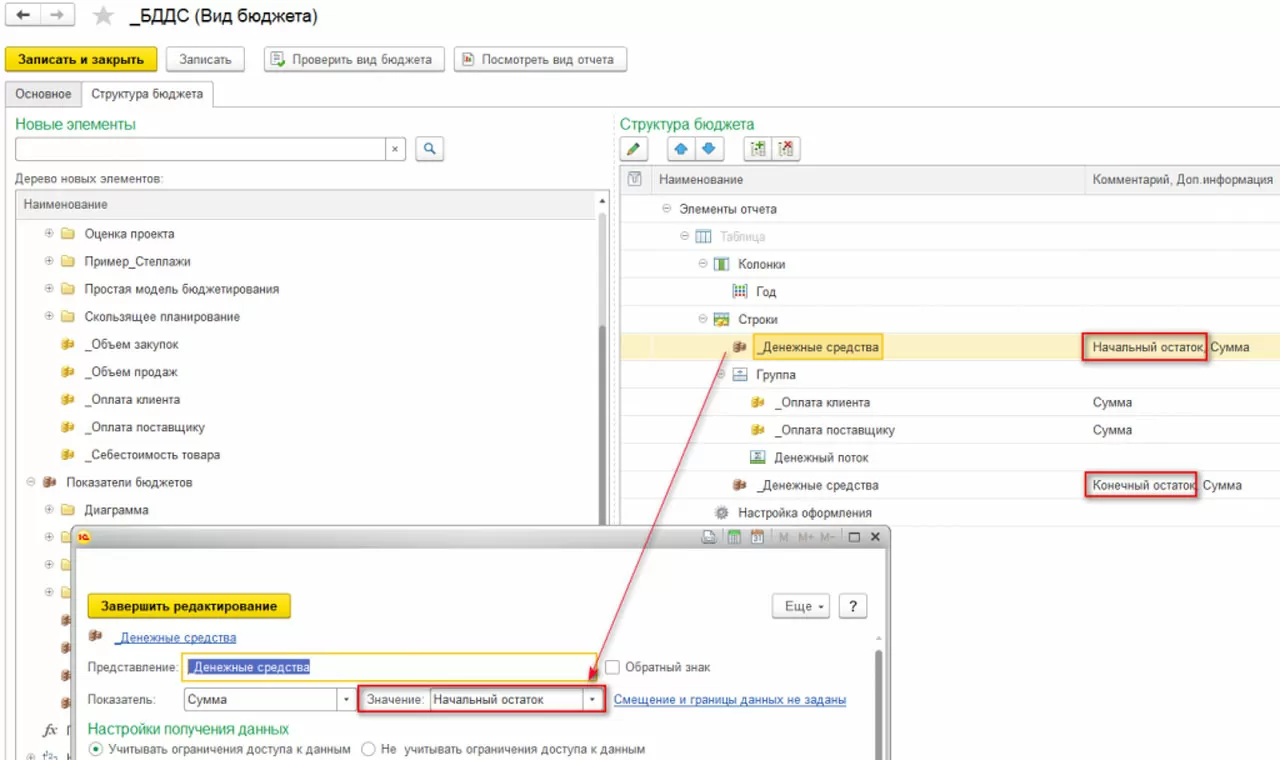Screen dimensions: 1280x760
Task: Open the Еще menu in the dialog
Action: pos(800,606)
